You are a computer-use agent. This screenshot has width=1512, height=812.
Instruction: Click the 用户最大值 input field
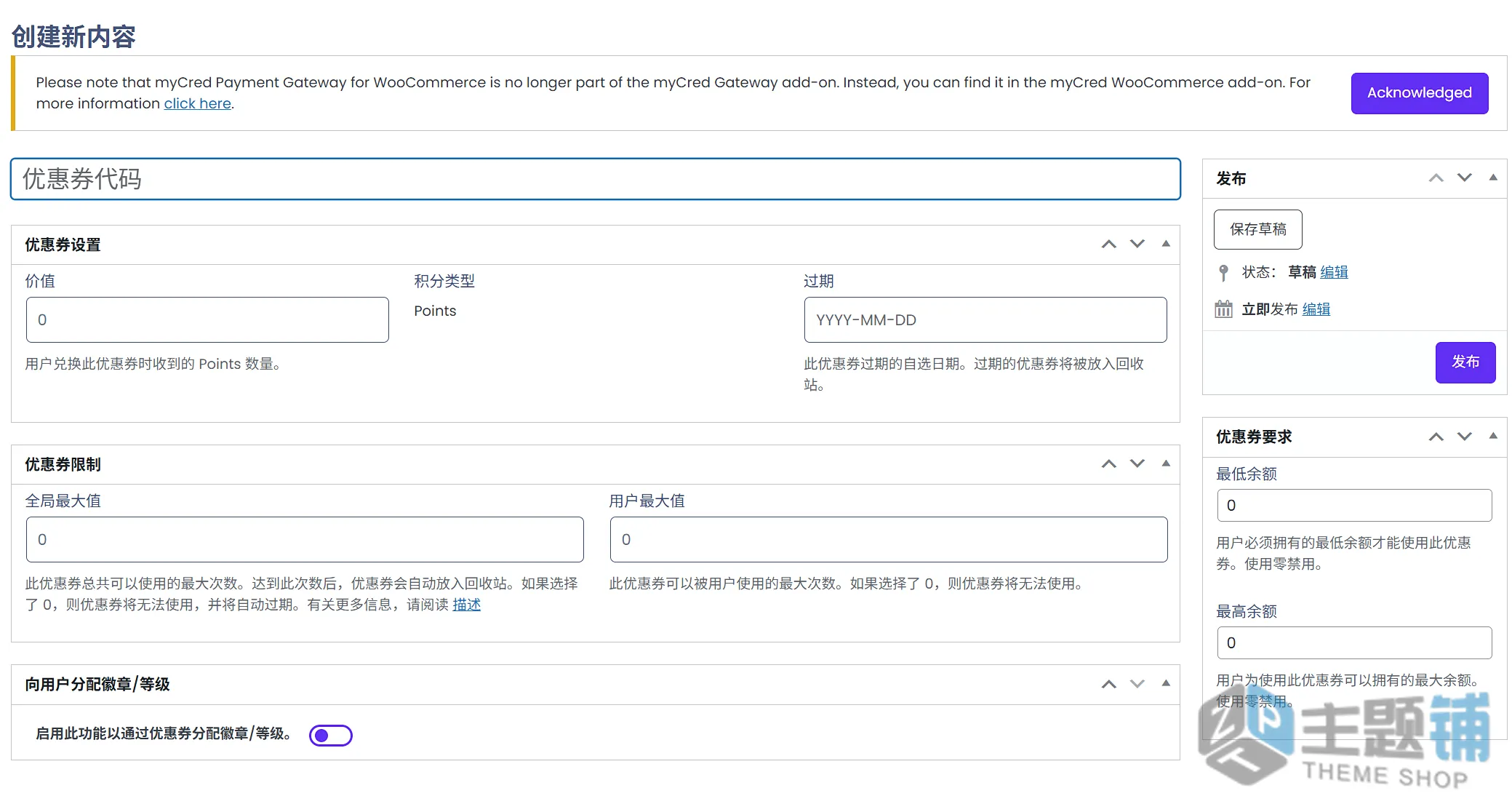pos(888,539)
